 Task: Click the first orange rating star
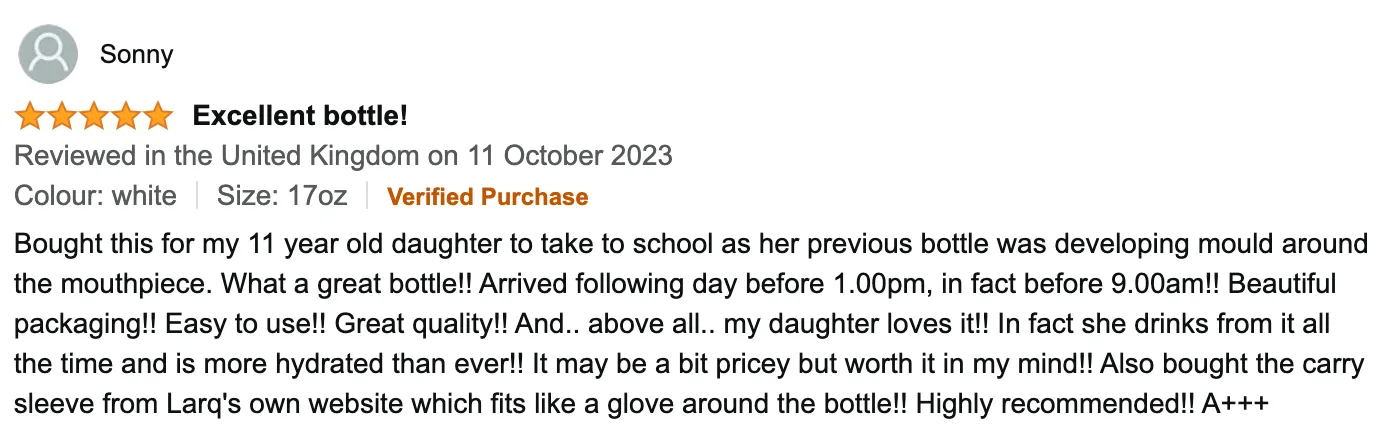coord(30,116)
